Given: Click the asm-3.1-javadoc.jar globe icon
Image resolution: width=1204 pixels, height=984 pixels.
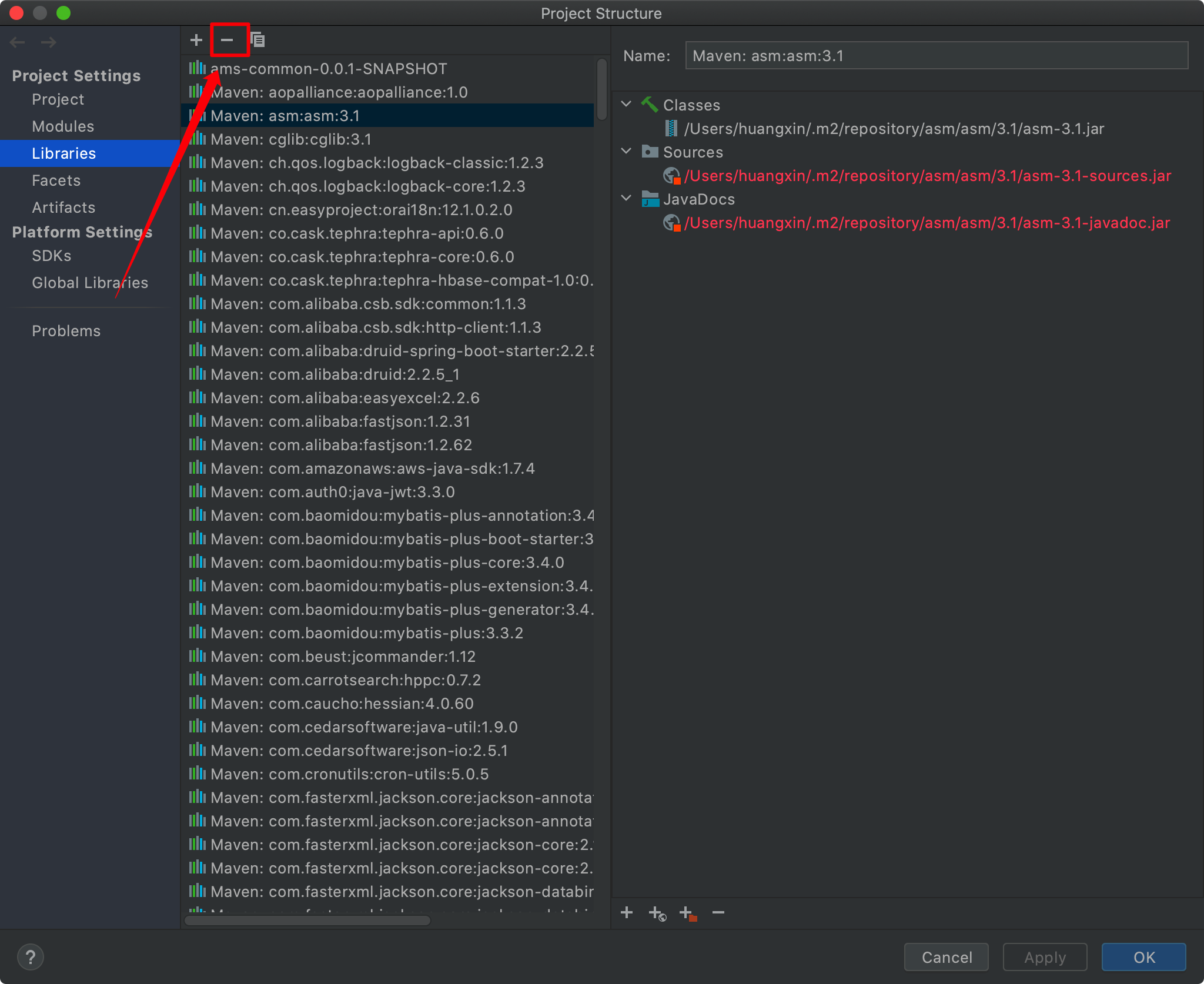Looking at the screenshot, I should pyautogui.click(x=671, y=222).
